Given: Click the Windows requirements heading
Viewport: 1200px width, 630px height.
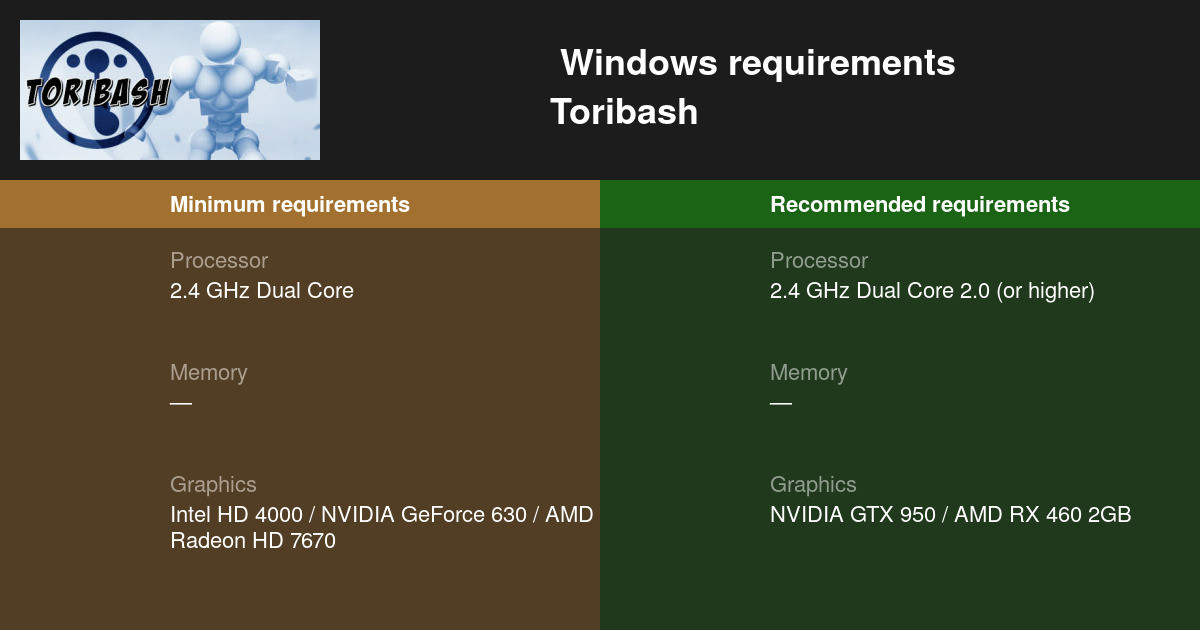Looking at the screenshot, I should click(x=757, y=63).
